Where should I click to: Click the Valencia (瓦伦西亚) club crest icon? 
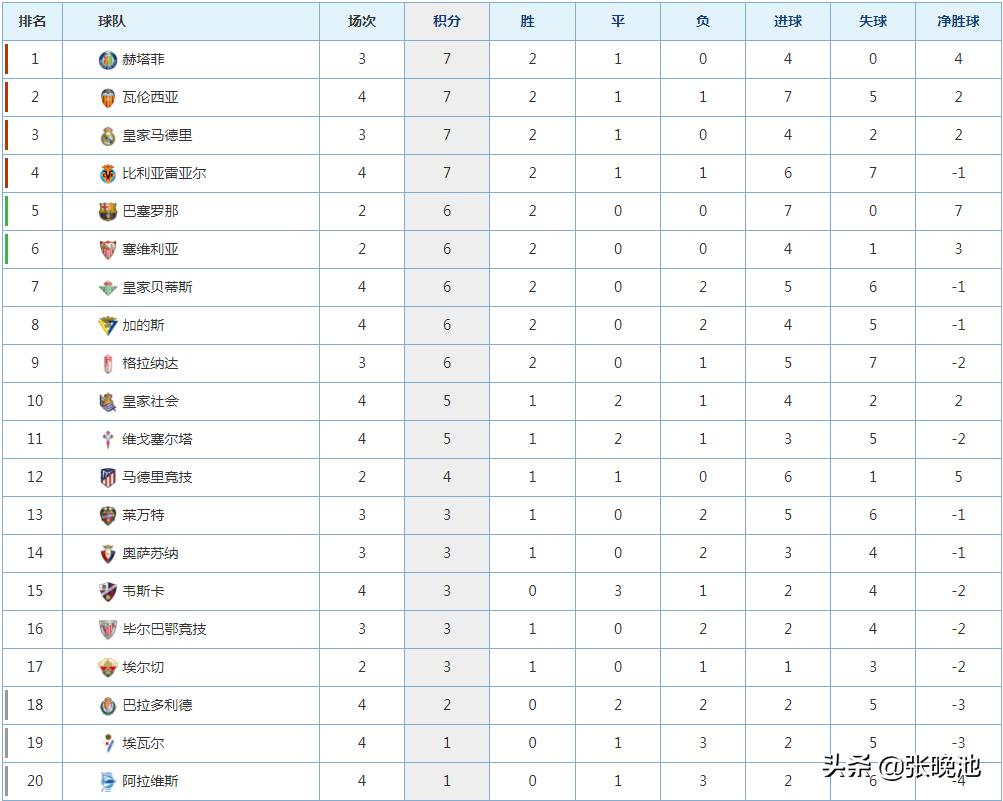point(108,98)
